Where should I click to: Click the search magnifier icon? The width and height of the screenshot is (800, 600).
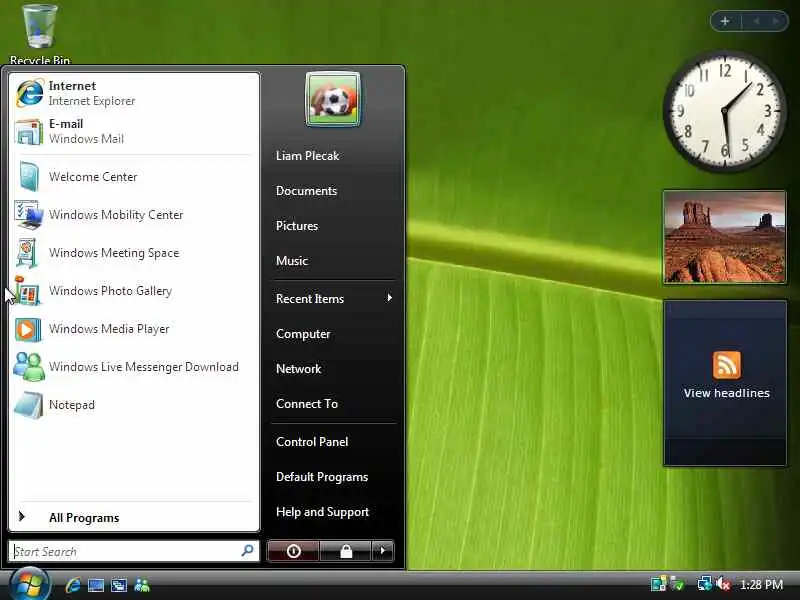[247, 551]
